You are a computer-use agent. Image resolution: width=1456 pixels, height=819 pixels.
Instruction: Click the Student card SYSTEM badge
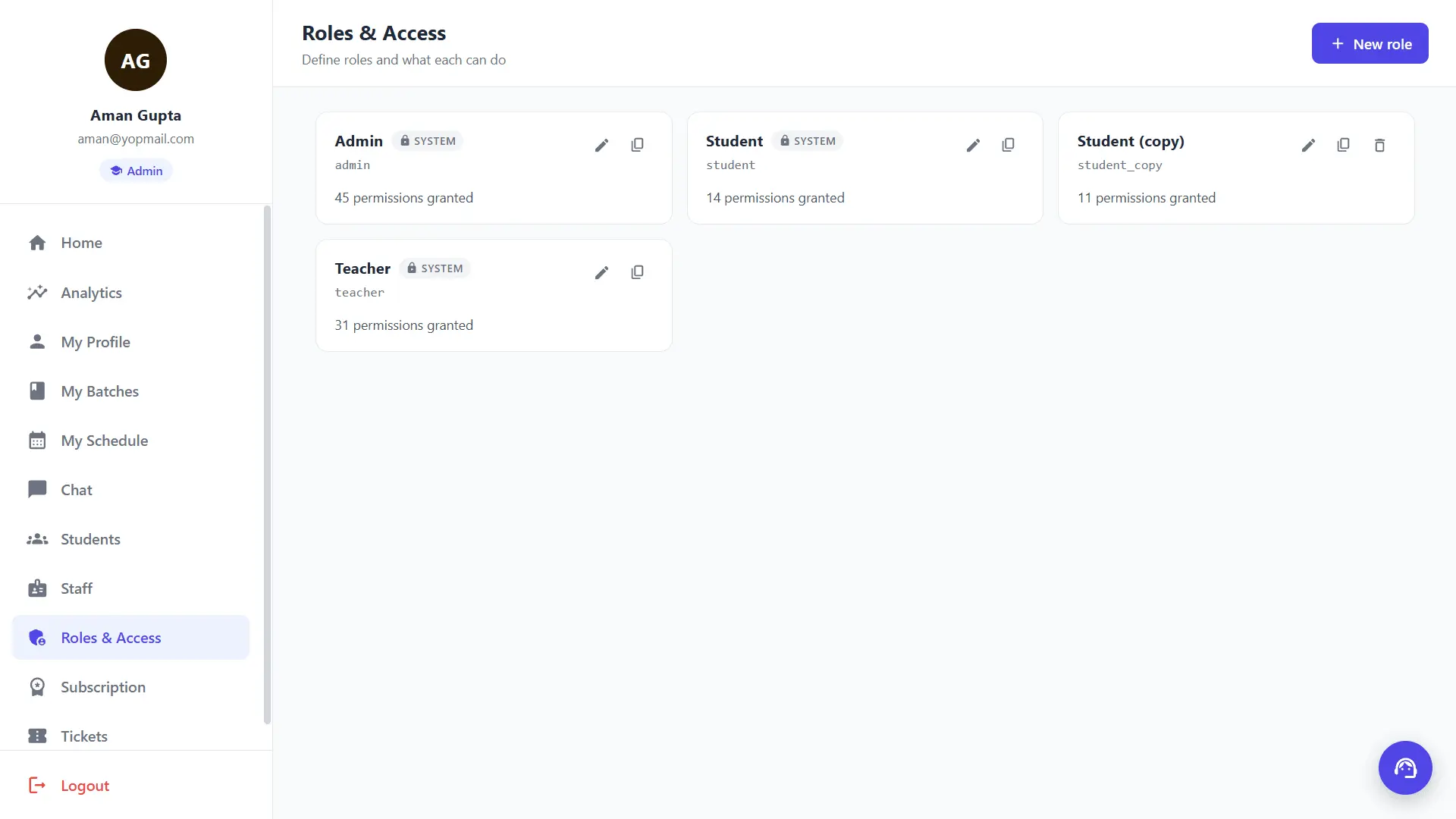coord(808,141)
